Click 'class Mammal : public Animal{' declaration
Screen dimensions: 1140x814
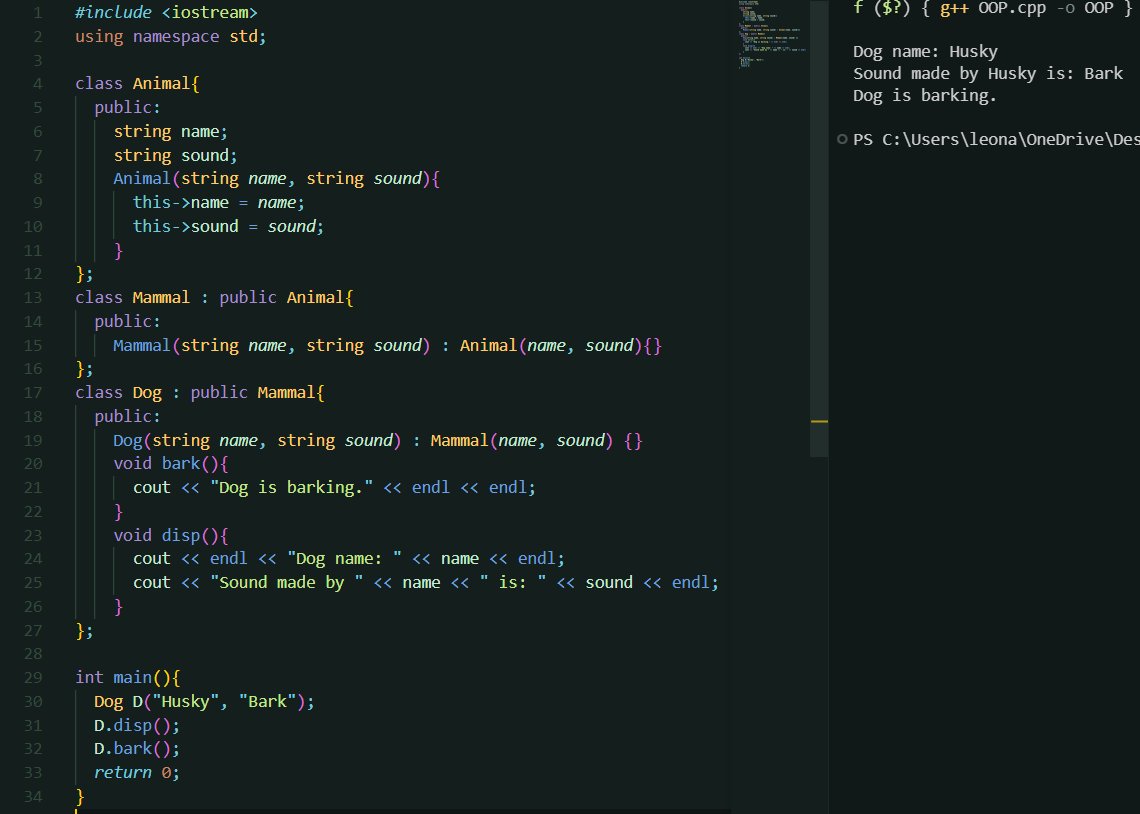[x=214, y=298]
